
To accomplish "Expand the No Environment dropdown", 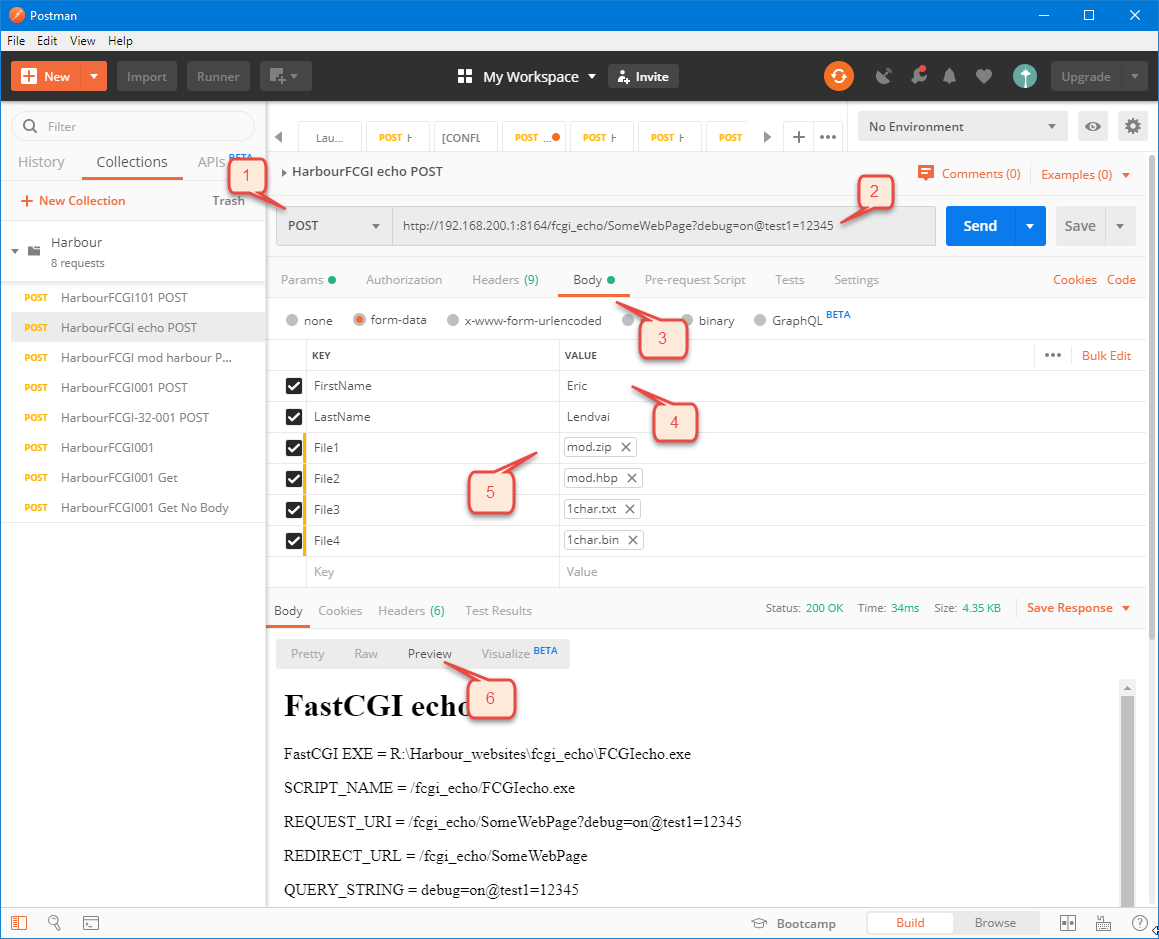I will pos(961,126).
